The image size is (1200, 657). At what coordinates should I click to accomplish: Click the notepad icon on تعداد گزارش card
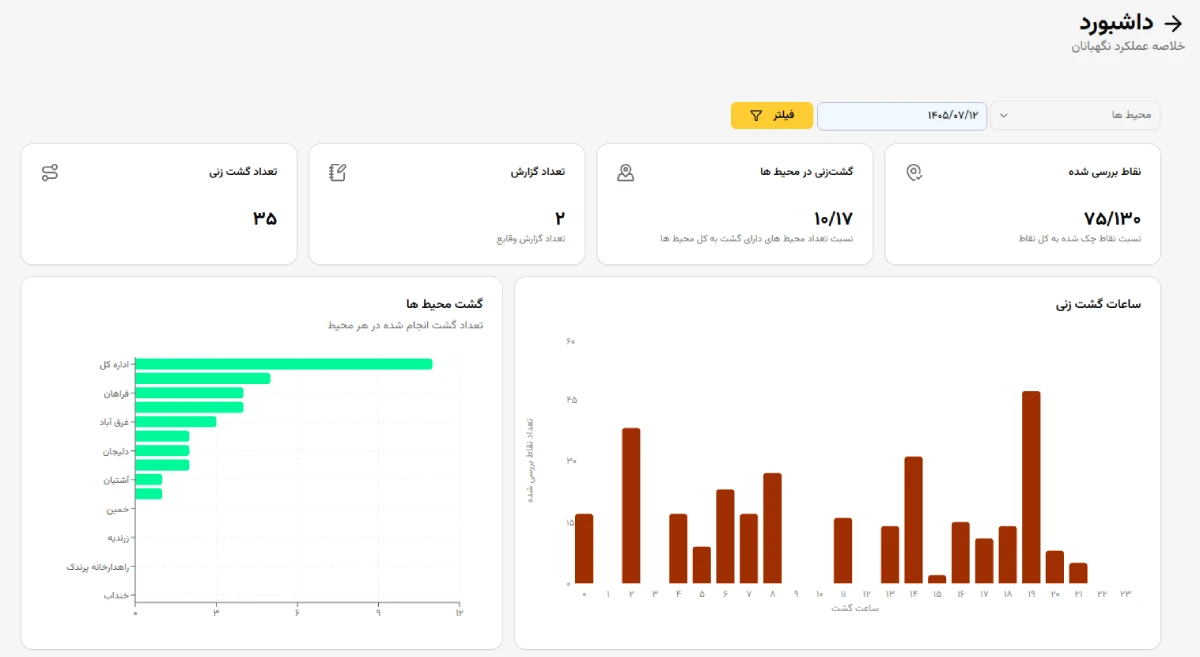pyautogui.click(x=338, y=173)
